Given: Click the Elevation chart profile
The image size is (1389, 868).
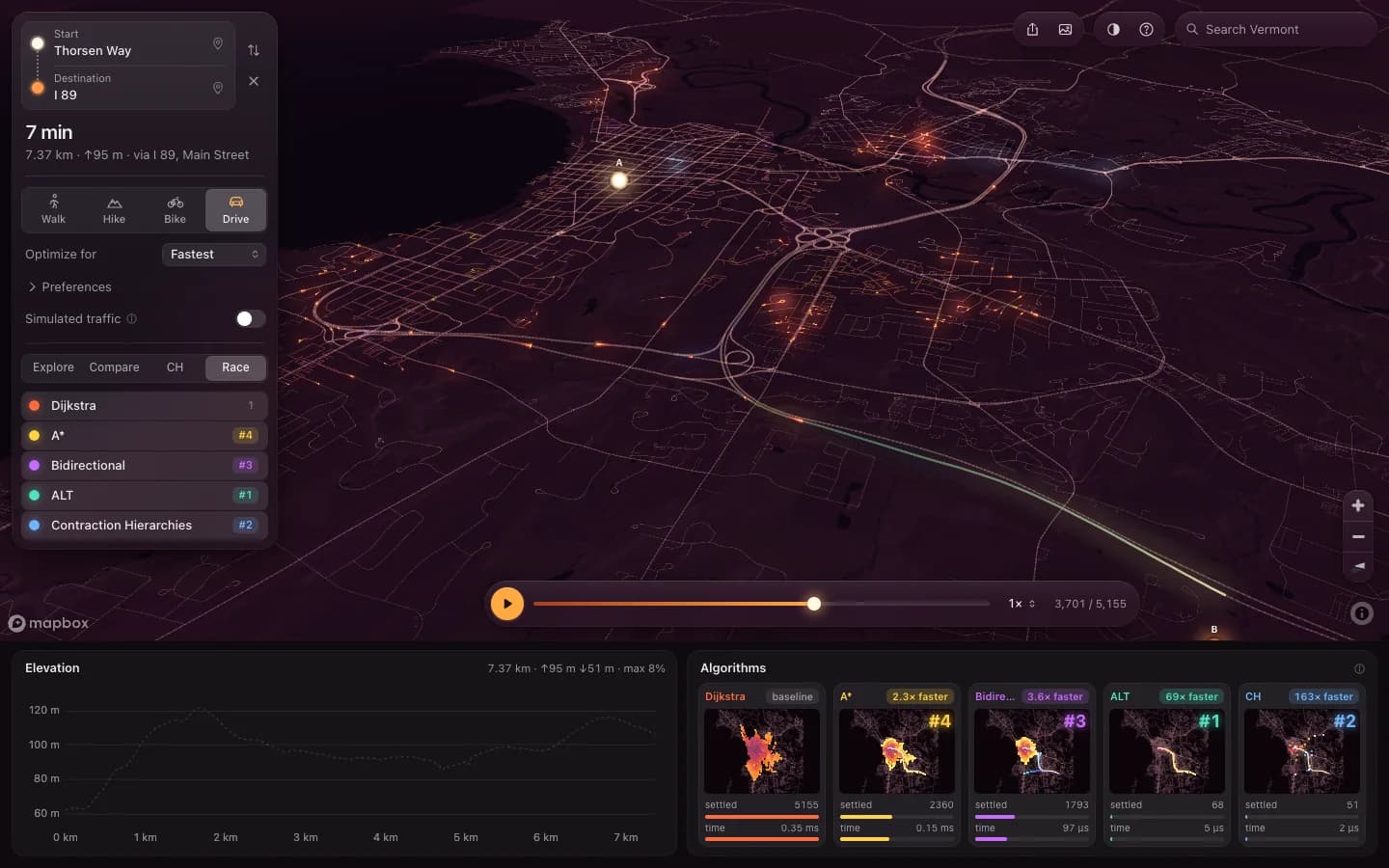Looking at the screenshot, I should pos(361,762).
